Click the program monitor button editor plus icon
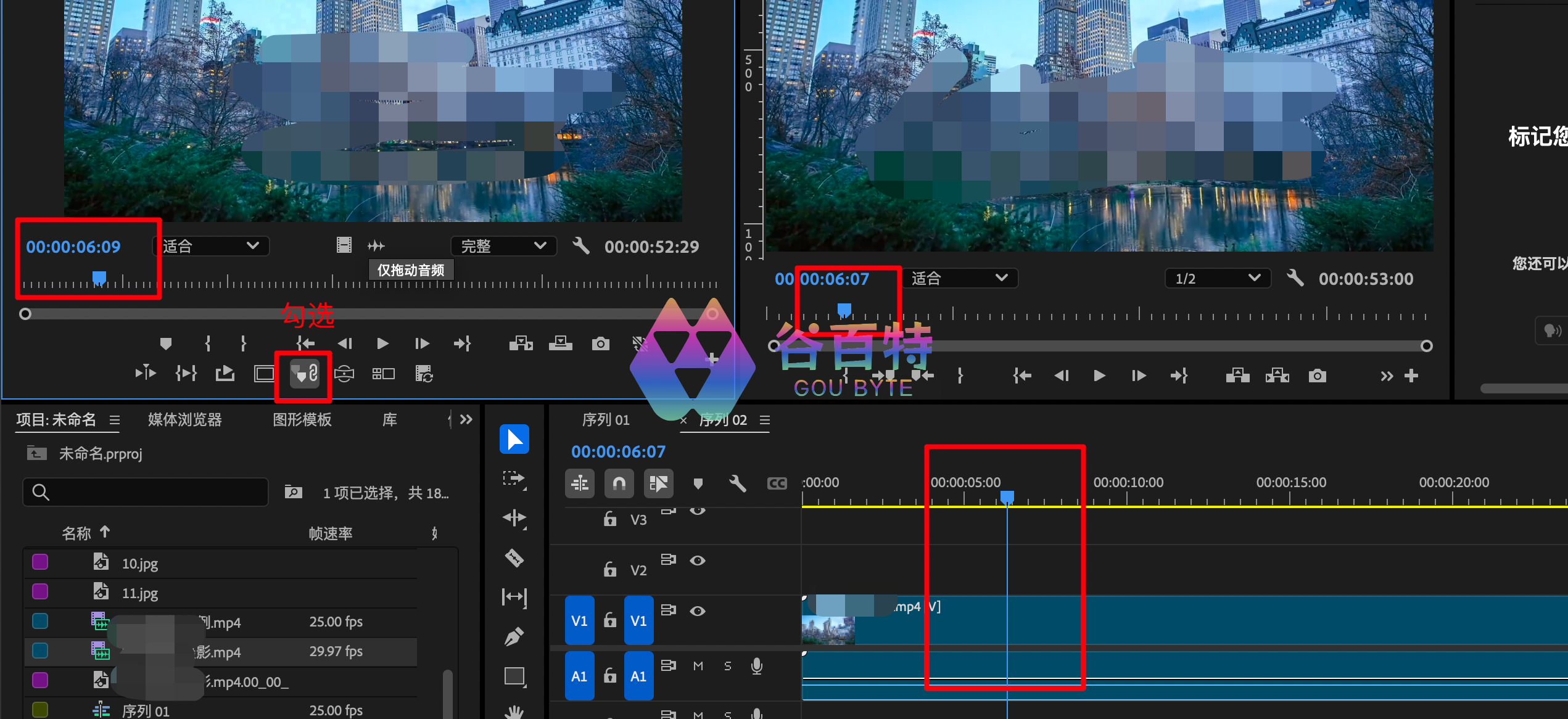The height and width of the screenshot is (719, 1568). point(1411,376)
